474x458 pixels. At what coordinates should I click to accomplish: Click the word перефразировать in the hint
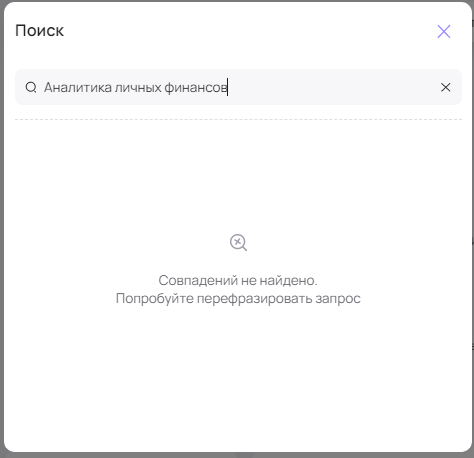click(255, 298)
